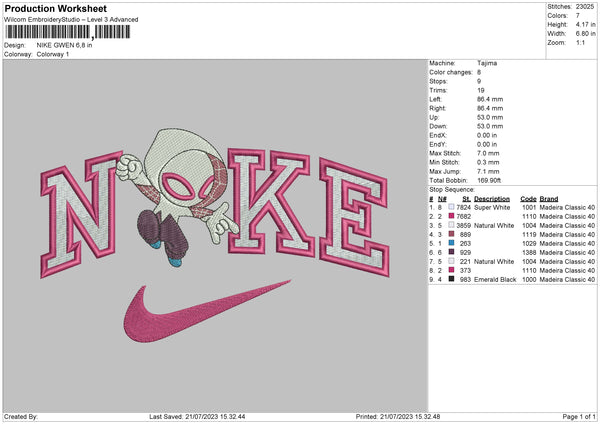Screen dimensions: 600x424
Task: Click the Total Bobbin value '169.90ft'
Action: [x=489, y=180]
